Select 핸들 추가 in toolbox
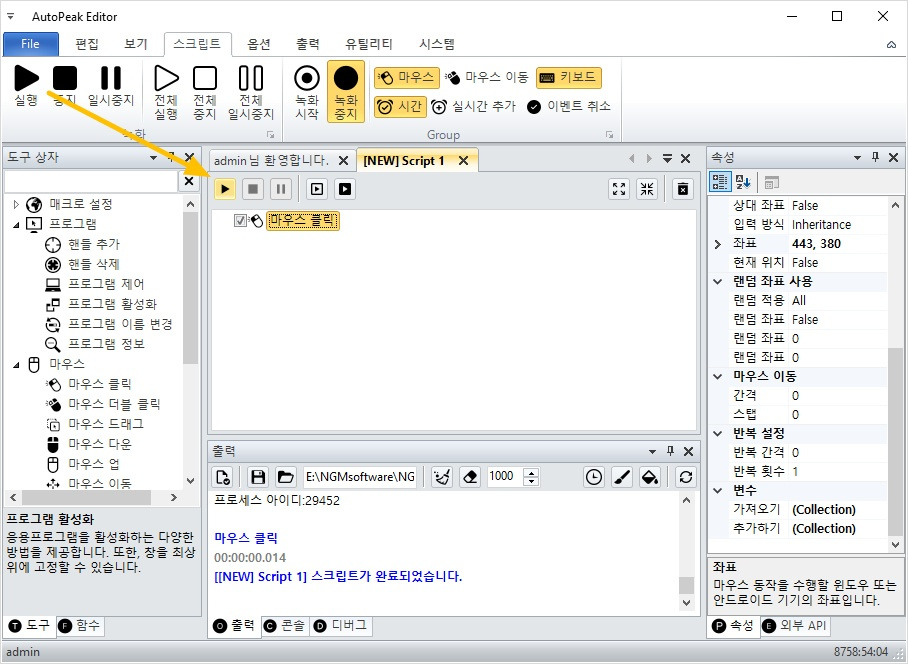Image resolution: width=908 pixels, height=664 pixels. click(x=93, y=244)
